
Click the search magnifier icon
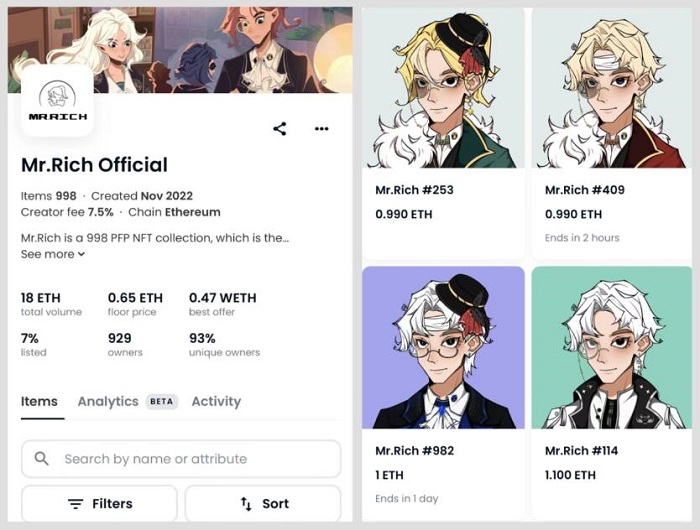pos(42,458)
